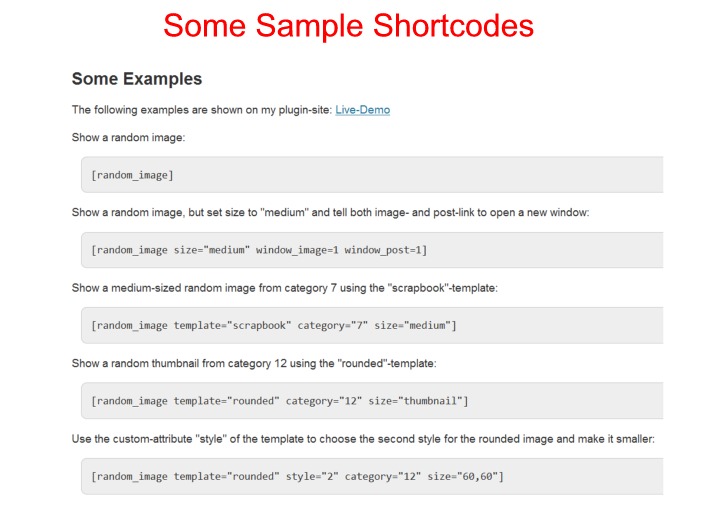
Task: Click the [random_image] shortcode box
Action: 372,175
